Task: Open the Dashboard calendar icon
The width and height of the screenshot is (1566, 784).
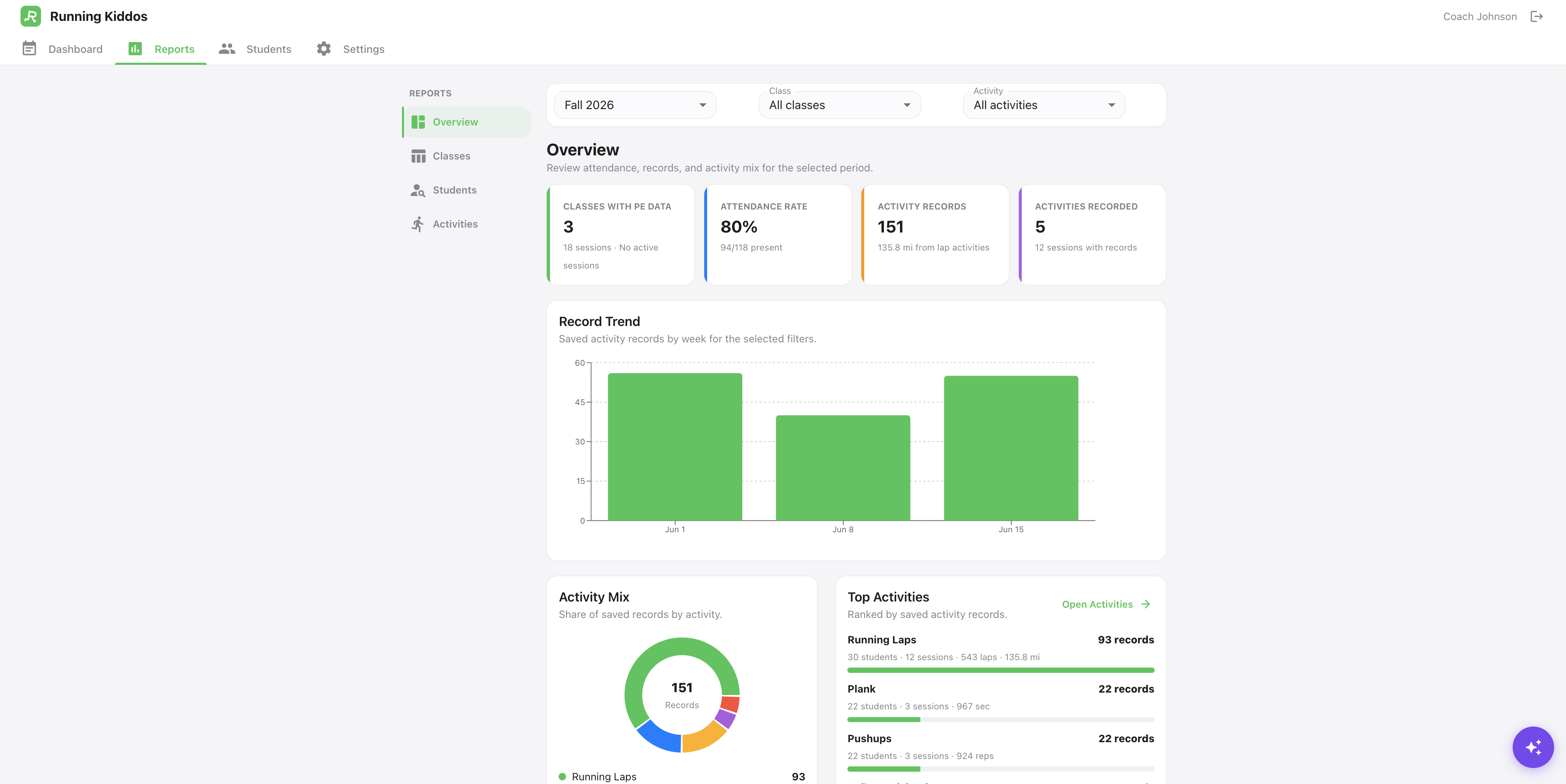Action: [x=29, y=49]
